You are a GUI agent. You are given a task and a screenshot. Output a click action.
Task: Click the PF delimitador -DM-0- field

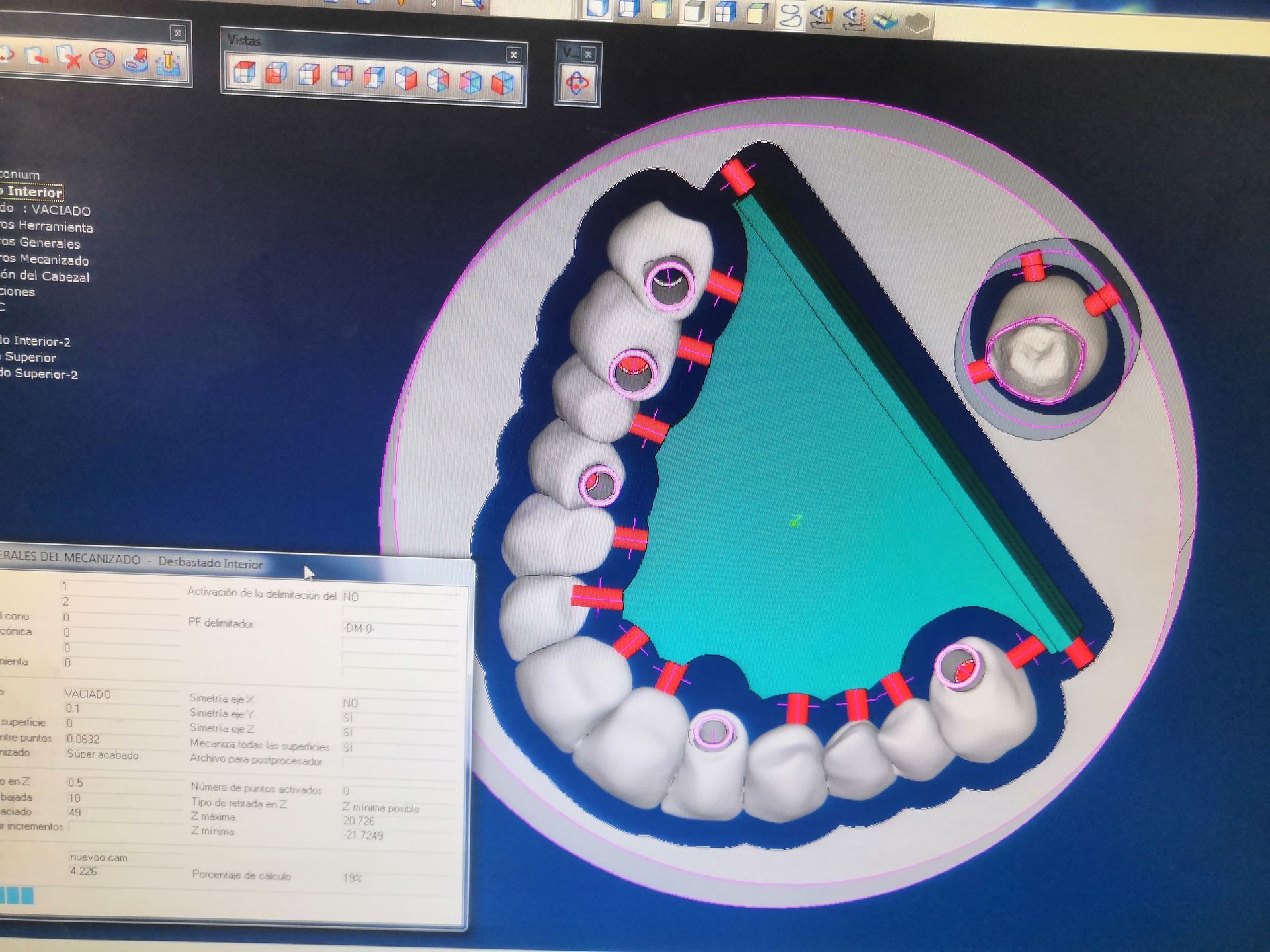tap(359, 628)
